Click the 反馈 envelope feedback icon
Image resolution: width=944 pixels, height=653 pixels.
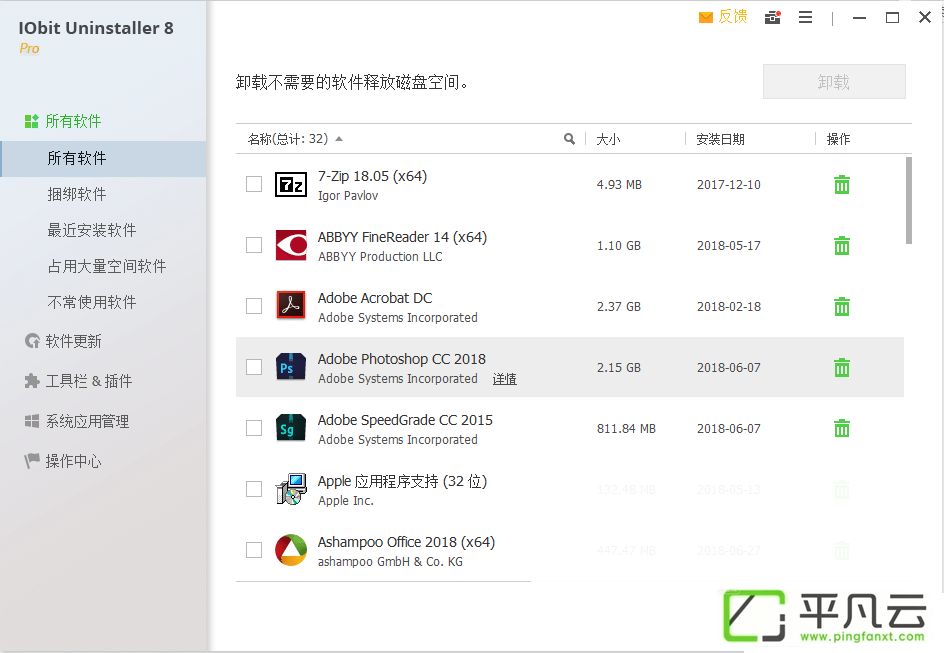coord(706,17)
